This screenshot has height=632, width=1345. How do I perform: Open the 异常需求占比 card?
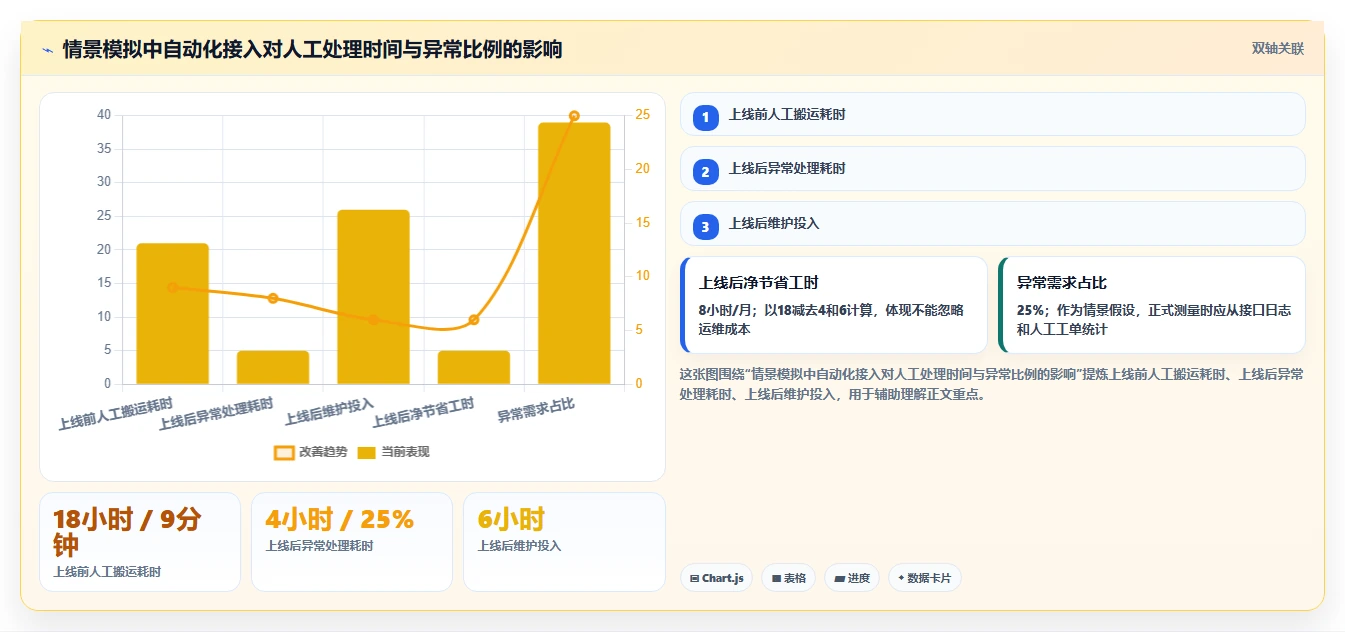(1152, 305)
